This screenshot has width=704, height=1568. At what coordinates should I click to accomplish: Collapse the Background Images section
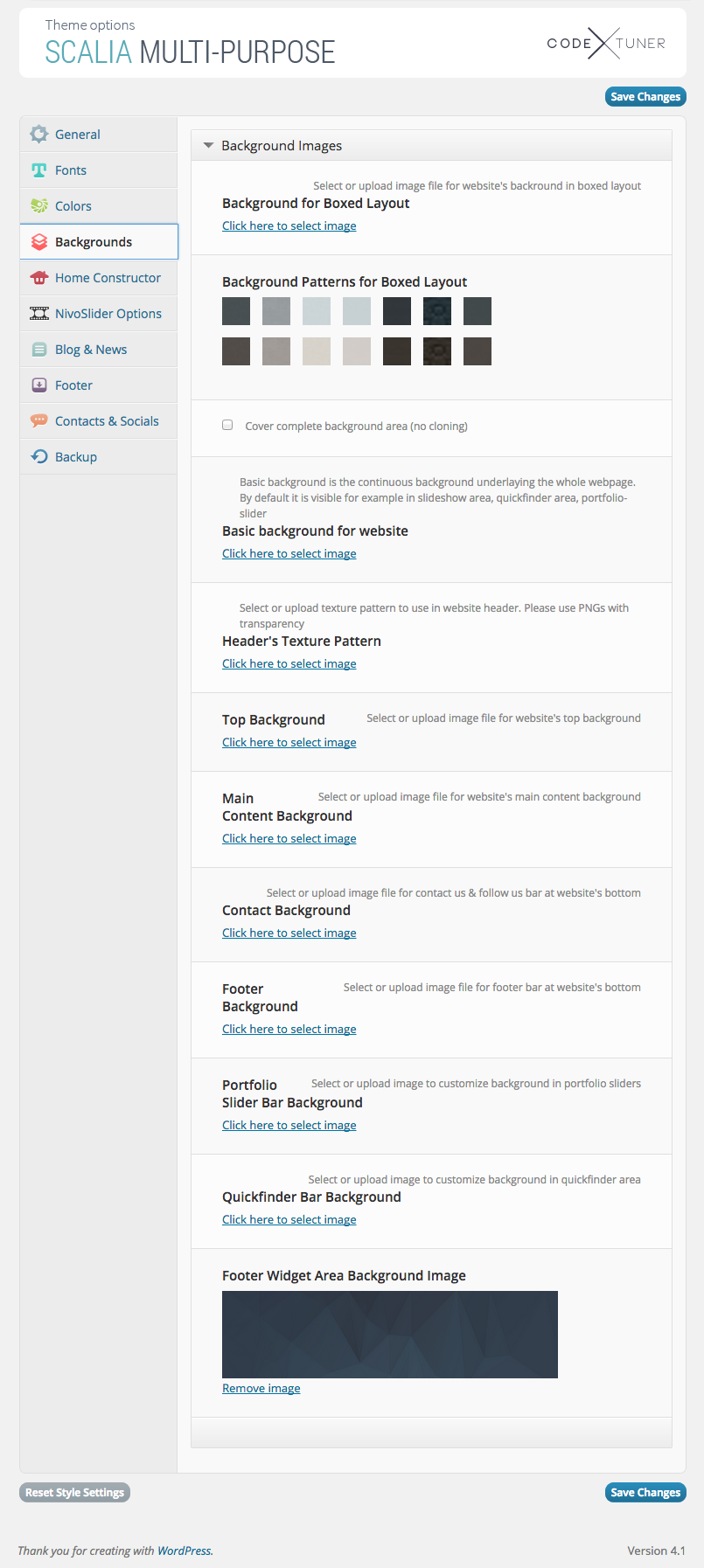(209, 146)
